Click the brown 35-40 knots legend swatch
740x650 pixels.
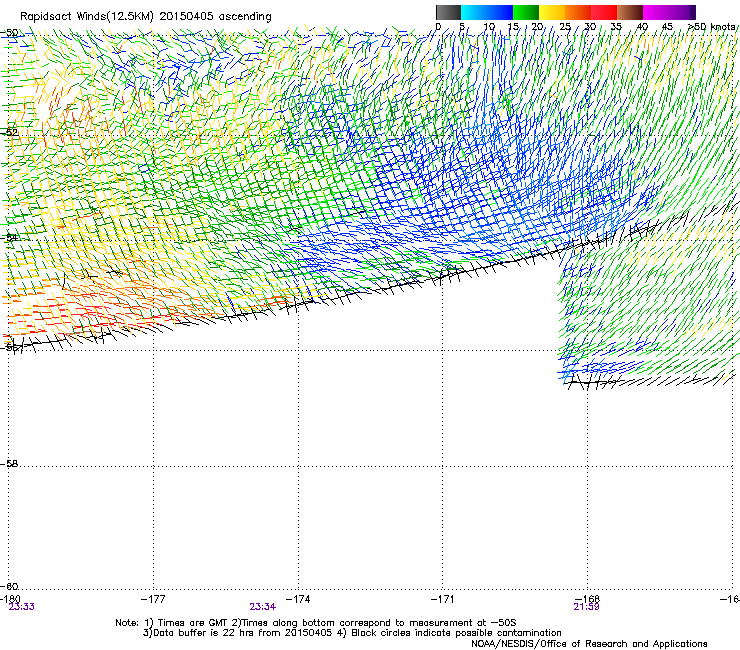[630, 12]
